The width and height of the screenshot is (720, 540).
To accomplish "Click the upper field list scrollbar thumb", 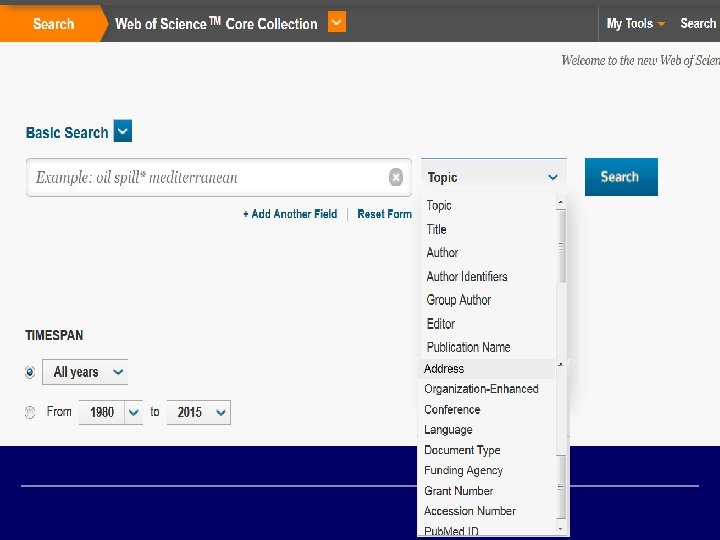I will click(561, 247).
